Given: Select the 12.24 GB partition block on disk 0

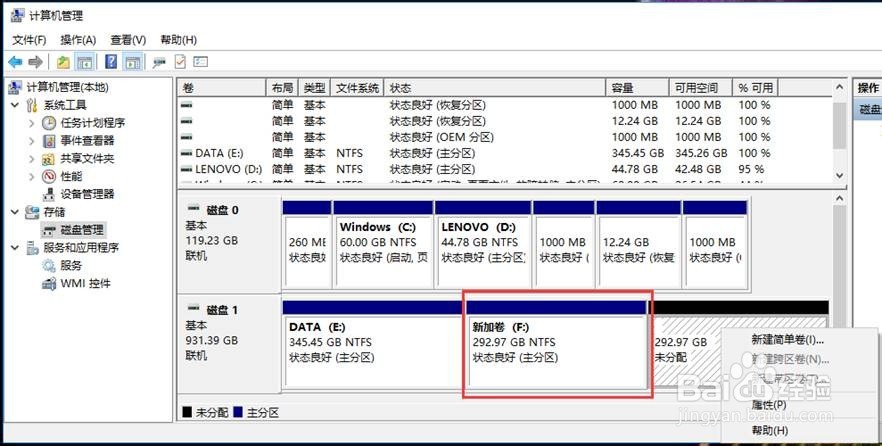Looking at the screenshot, I should point(638,243).
